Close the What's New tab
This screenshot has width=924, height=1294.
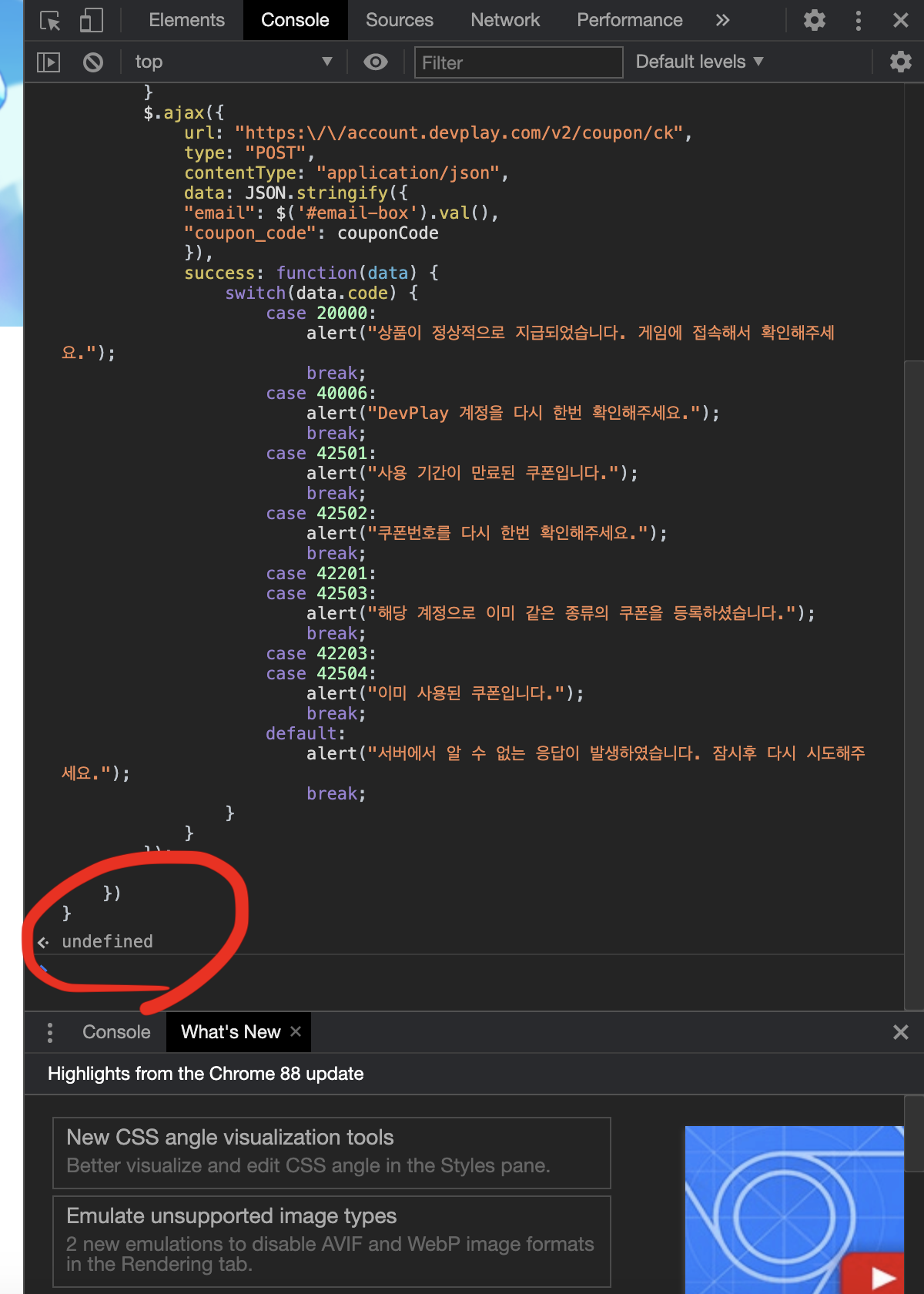pos(296,1031)
